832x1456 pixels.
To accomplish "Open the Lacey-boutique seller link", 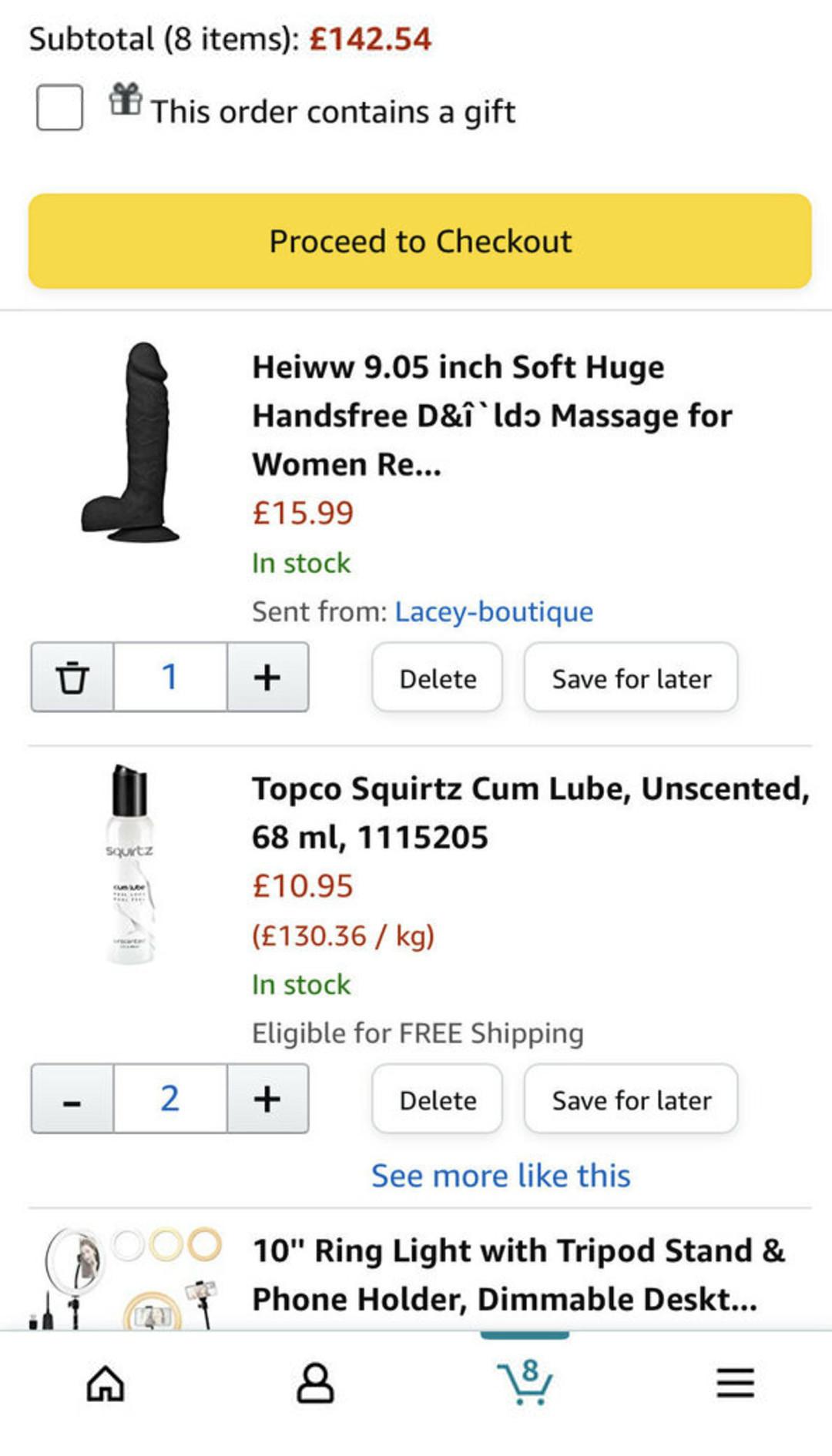I will (494, 611).
